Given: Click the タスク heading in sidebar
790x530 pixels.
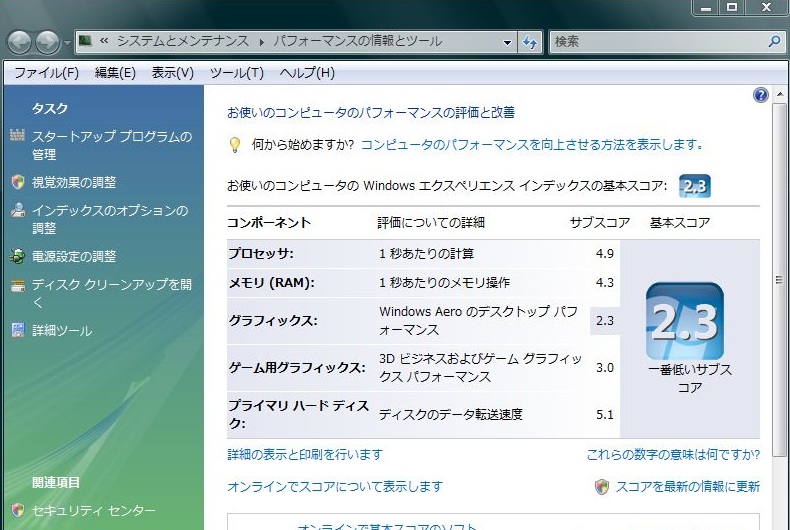Looking at the screenshot, I should pyautogui.click(x=49, y=108).
